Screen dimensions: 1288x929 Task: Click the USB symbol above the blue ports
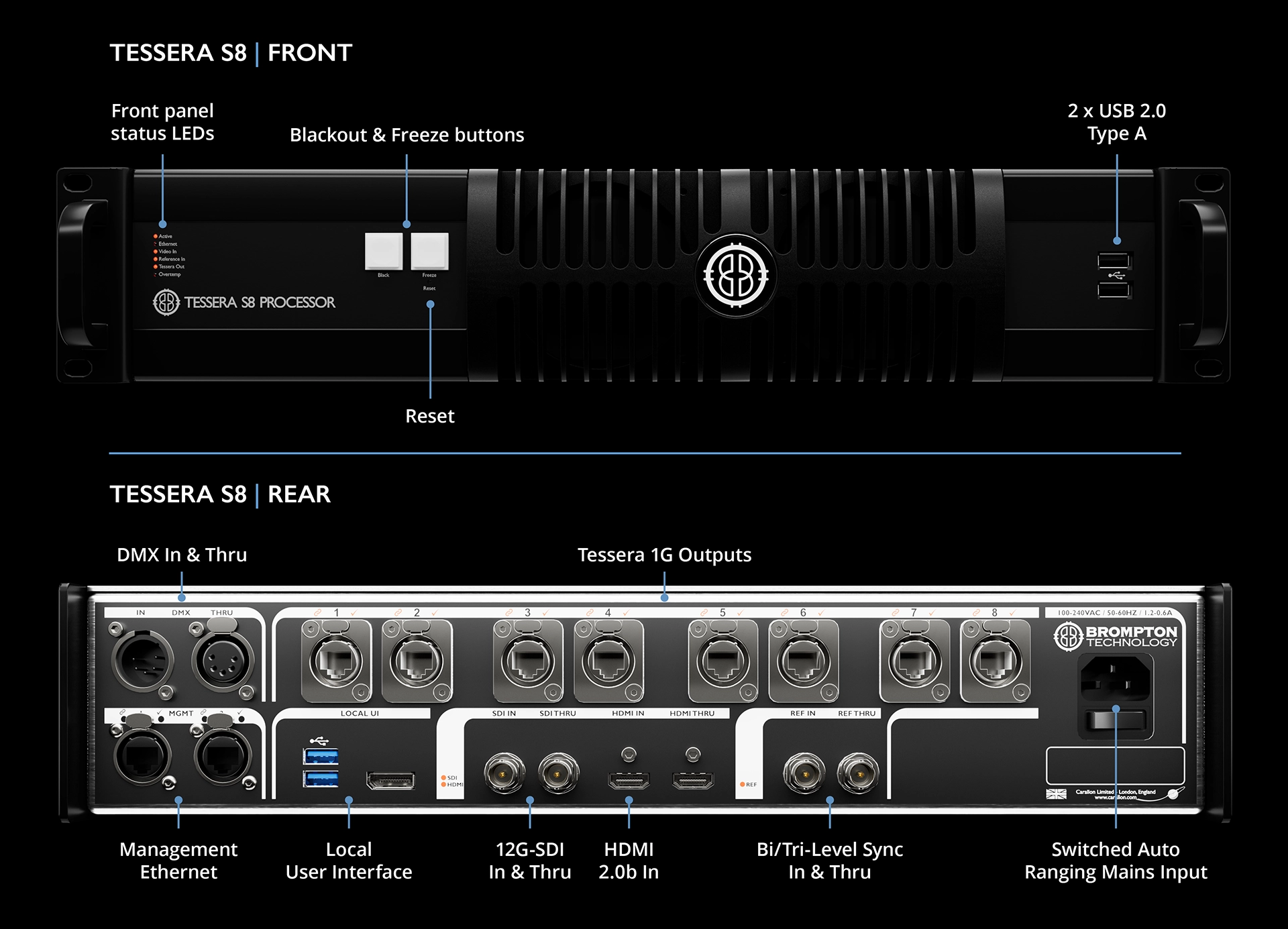pos(319,741)
